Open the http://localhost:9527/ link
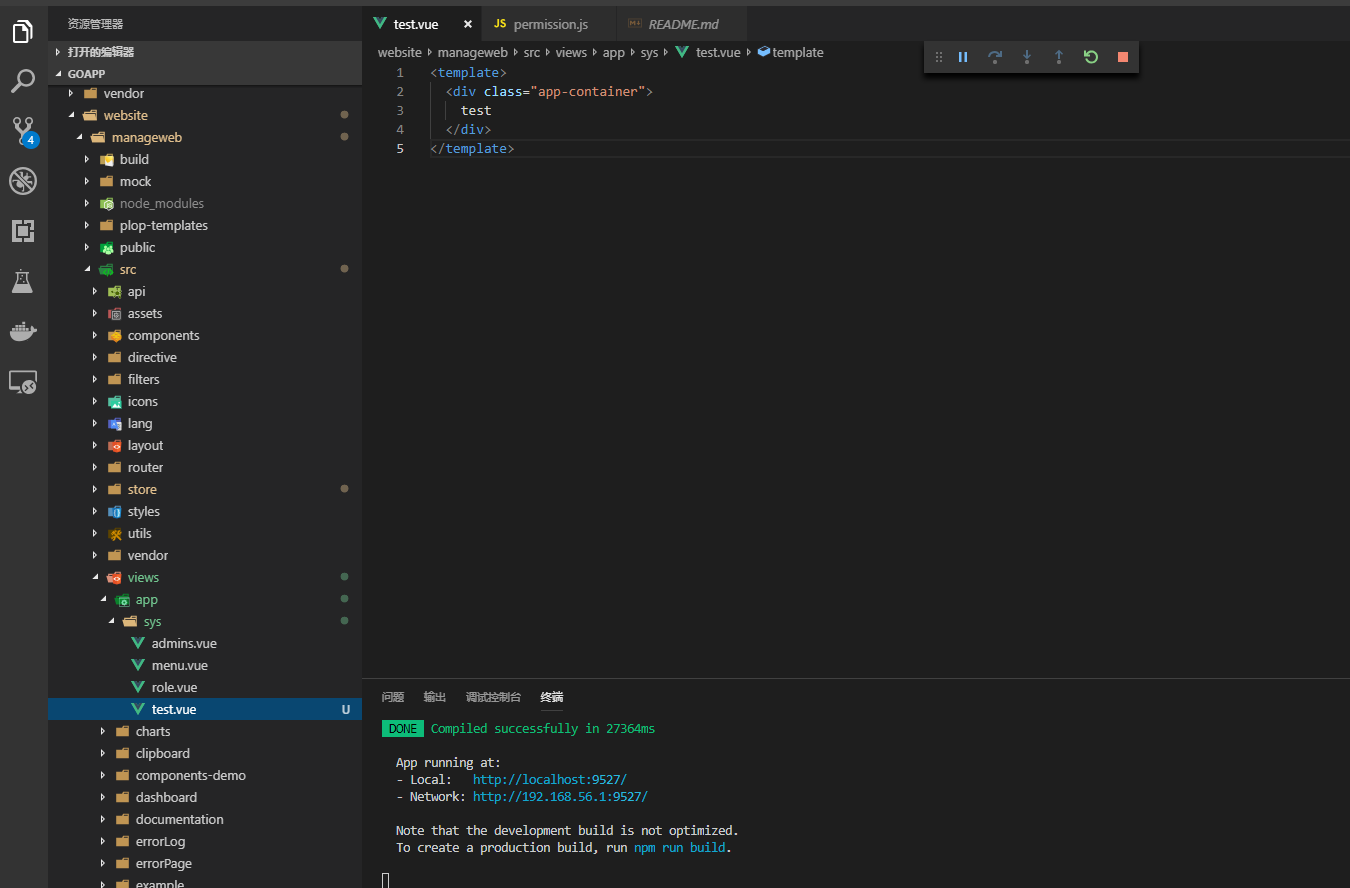1350x888 pixels. (550, 780)
